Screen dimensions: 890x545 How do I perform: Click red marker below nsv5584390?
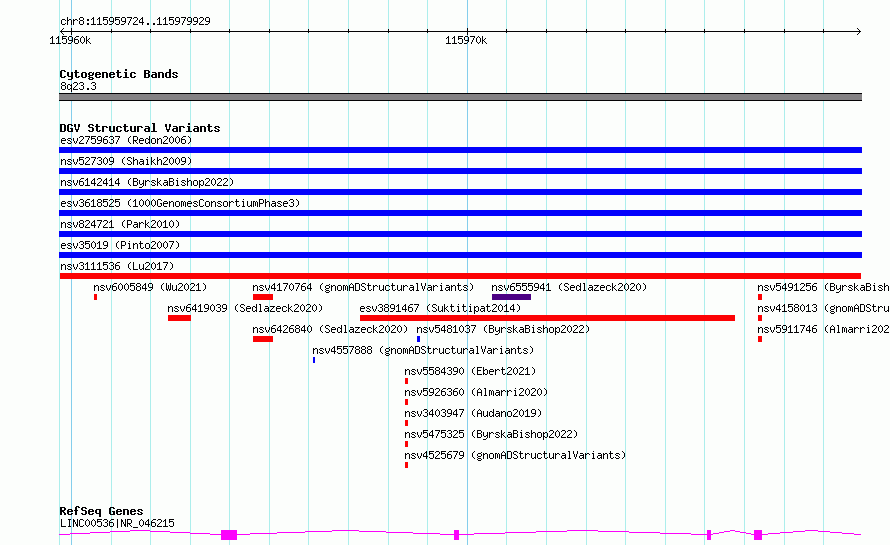(406, 381)
